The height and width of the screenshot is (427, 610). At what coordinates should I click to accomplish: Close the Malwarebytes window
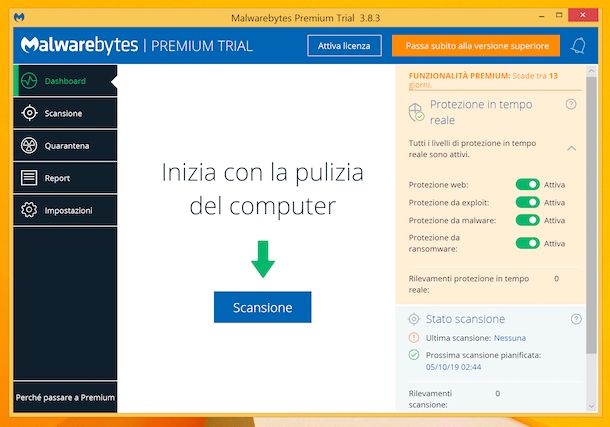click(x=583, y=15)
